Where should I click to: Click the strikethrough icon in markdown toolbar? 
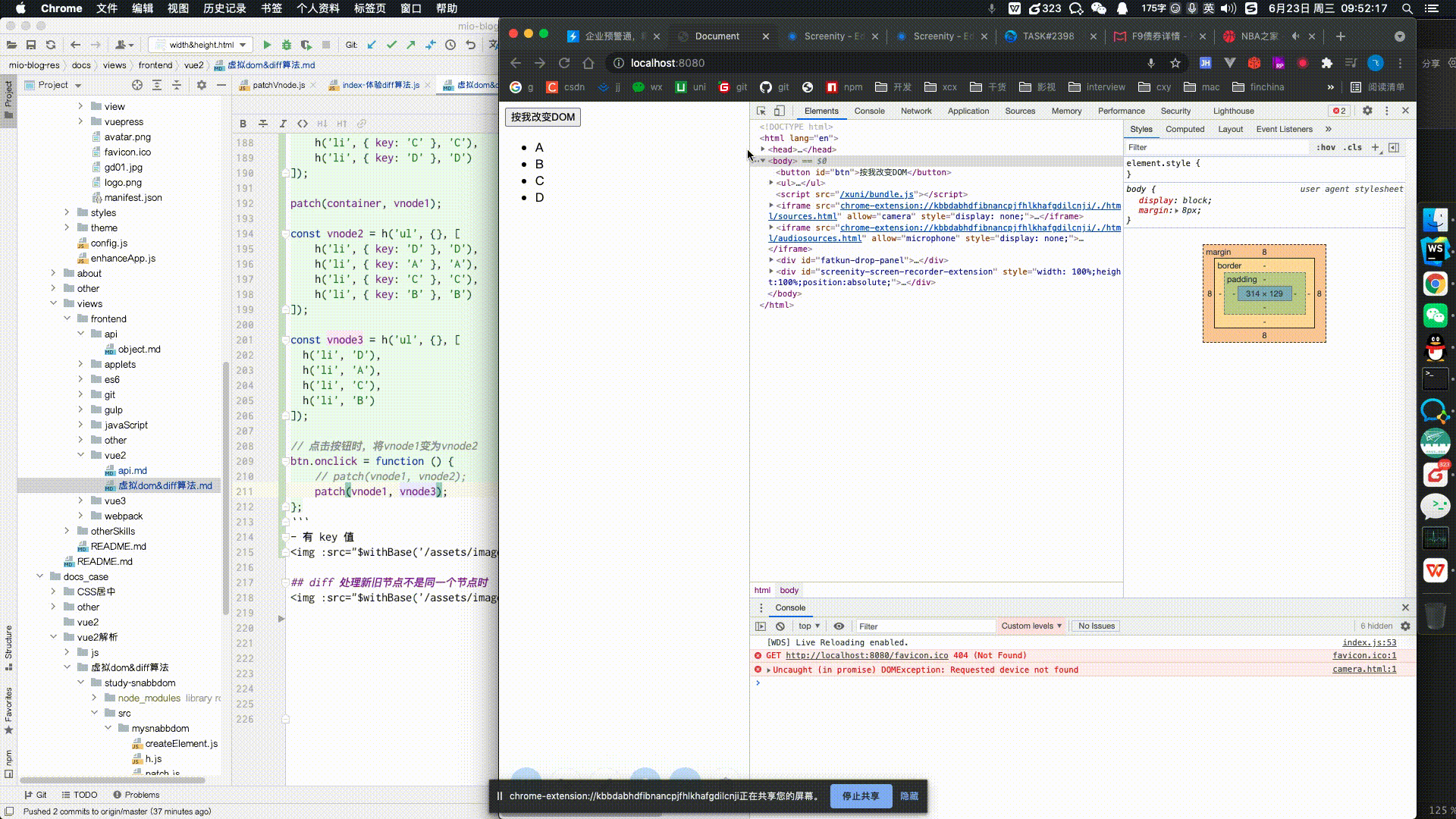[263, 124]
